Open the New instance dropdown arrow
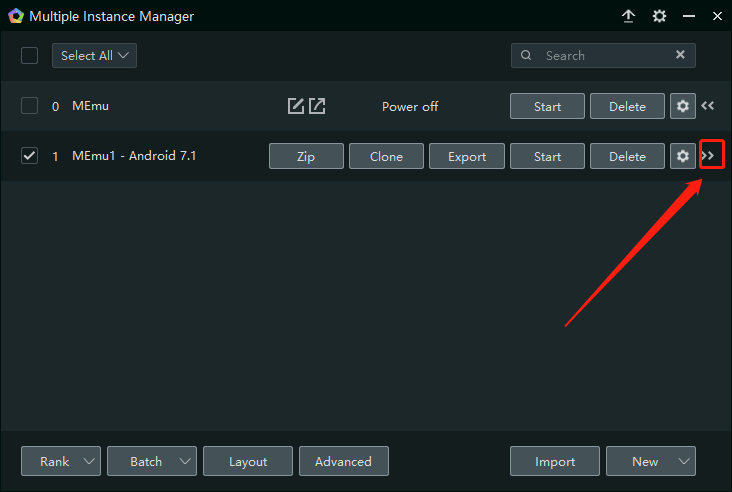This screenshot has height=492, width=732. tap(684, 461)
